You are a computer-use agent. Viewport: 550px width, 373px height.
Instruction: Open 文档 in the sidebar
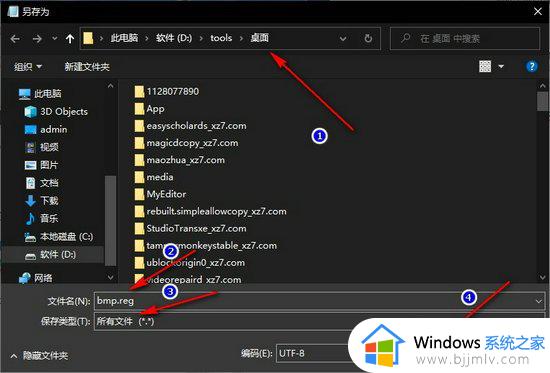pyautogui.click(x=41, y=183)
